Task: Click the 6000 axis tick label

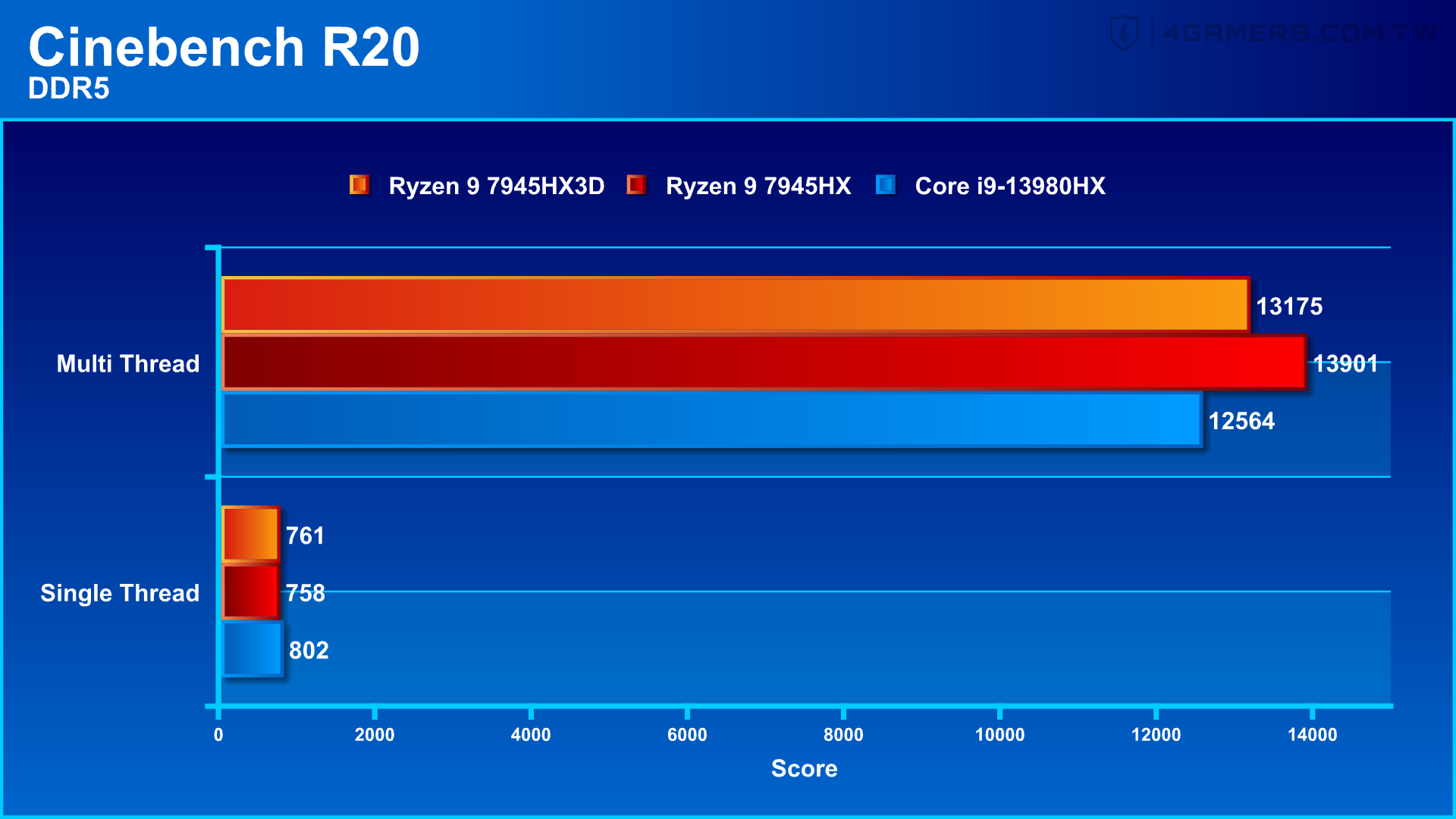Action: click(687, 735)
